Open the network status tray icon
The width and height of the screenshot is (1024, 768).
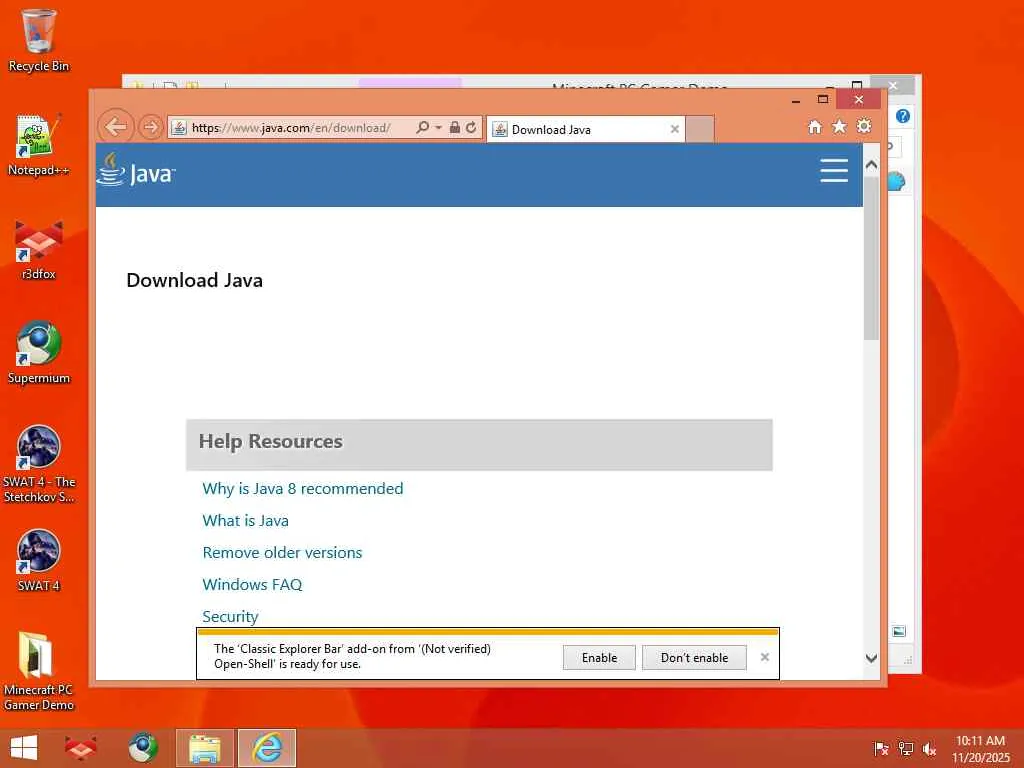pos(905,748)
